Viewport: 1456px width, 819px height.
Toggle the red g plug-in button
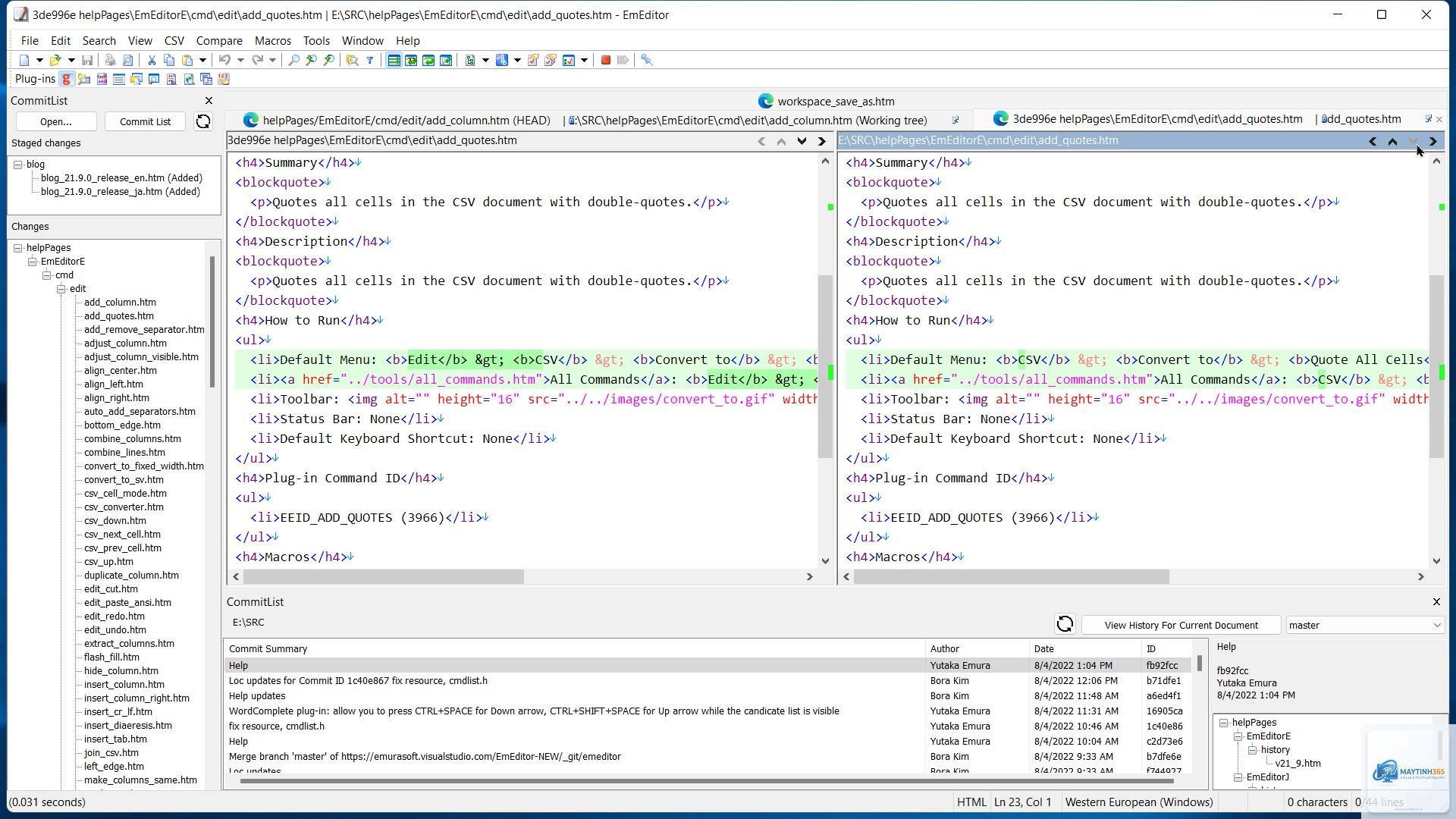coord(67,79)
